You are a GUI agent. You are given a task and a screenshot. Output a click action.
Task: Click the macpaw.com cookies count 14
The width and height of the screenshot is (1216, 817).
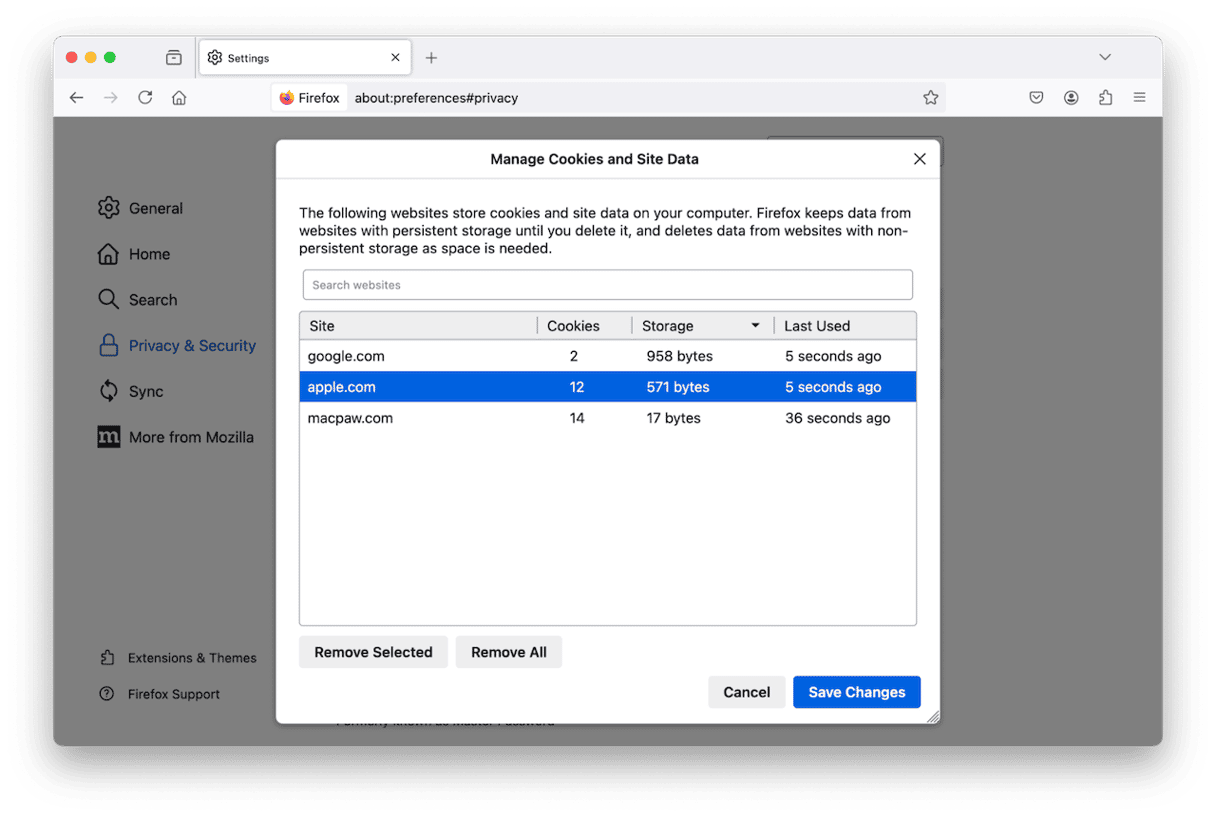(x=577, y=418)
